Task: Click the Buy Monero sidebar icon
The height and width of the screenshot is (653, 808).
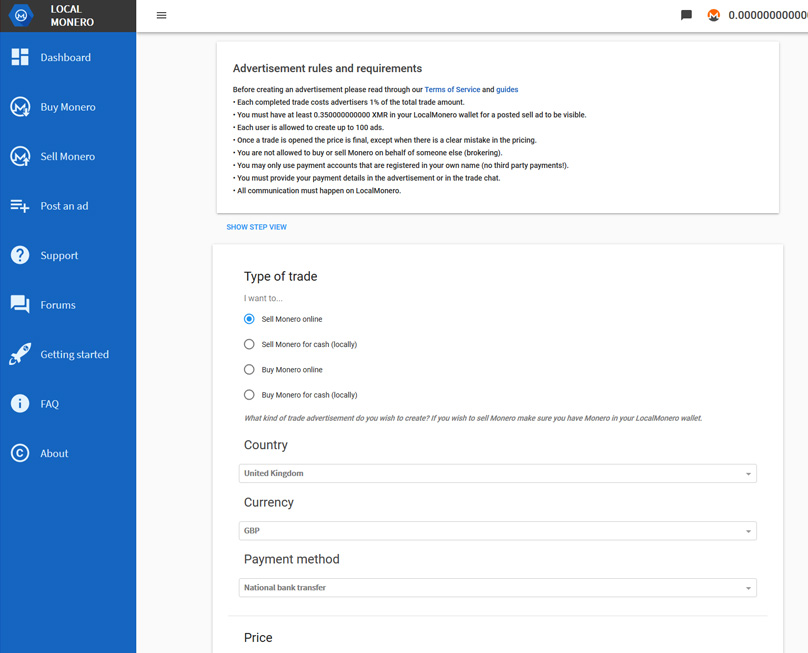Action: click(x=20, y=107)
